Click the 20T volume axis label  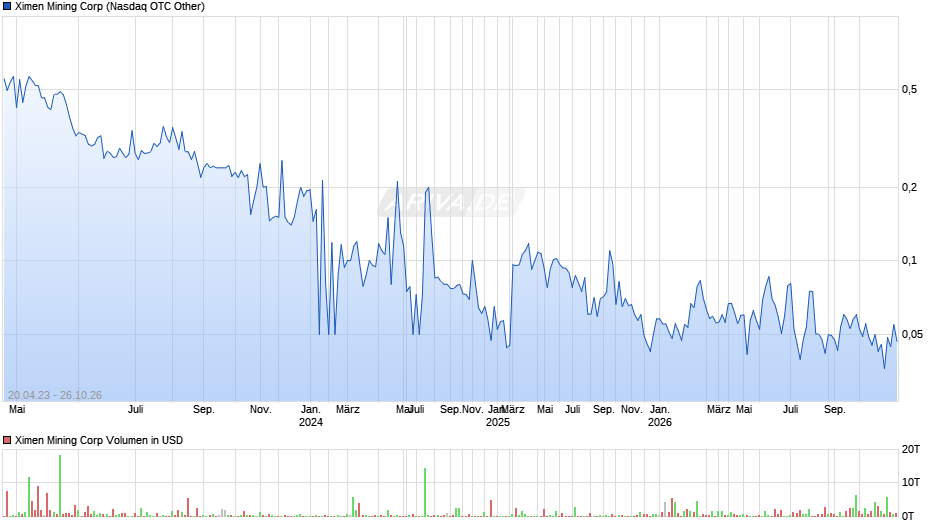(x=911, y=449)
